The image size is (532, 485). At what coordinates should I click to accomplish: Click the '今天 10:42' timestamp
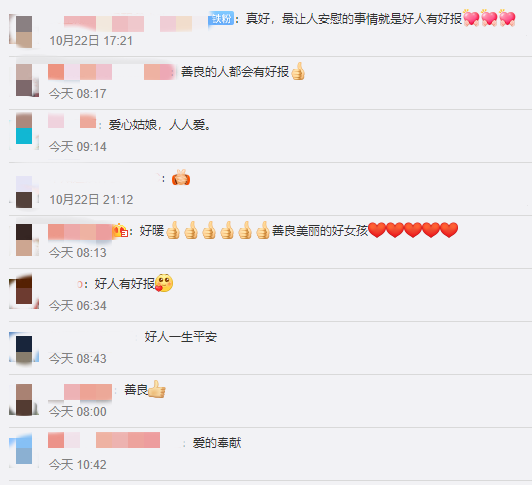tap(77, 465)
